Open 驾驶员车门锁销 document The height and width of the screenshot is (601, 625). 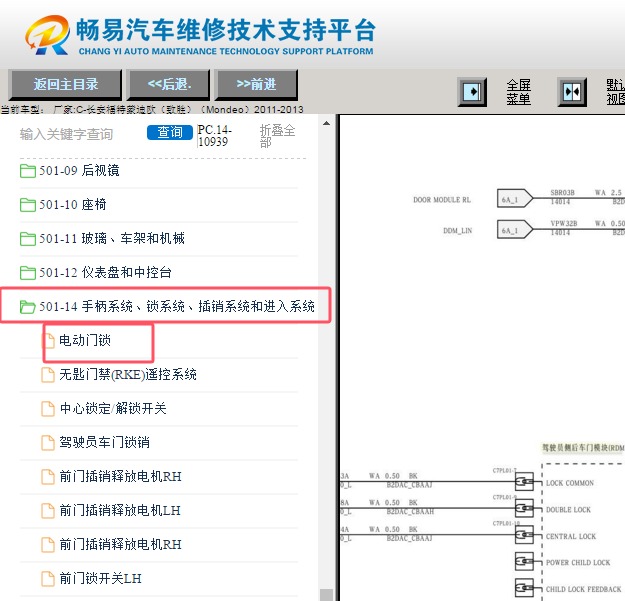(x=104, y=442)
